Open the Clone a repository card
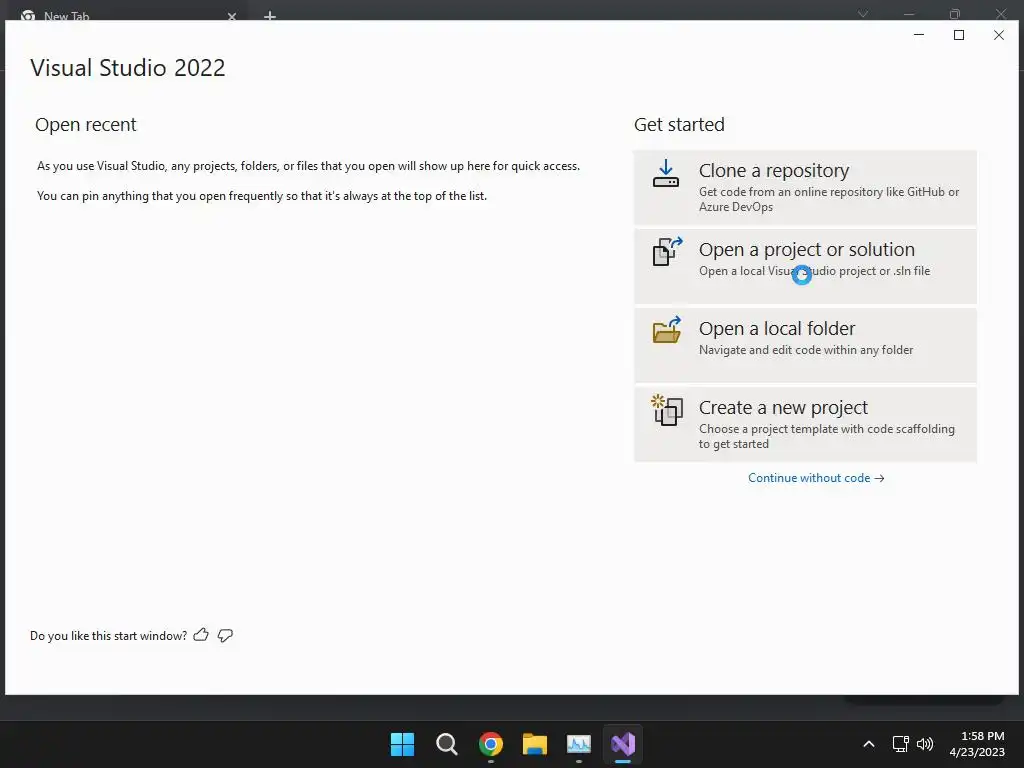This screenshot has width=1024, height=768. tap(805, 188)
